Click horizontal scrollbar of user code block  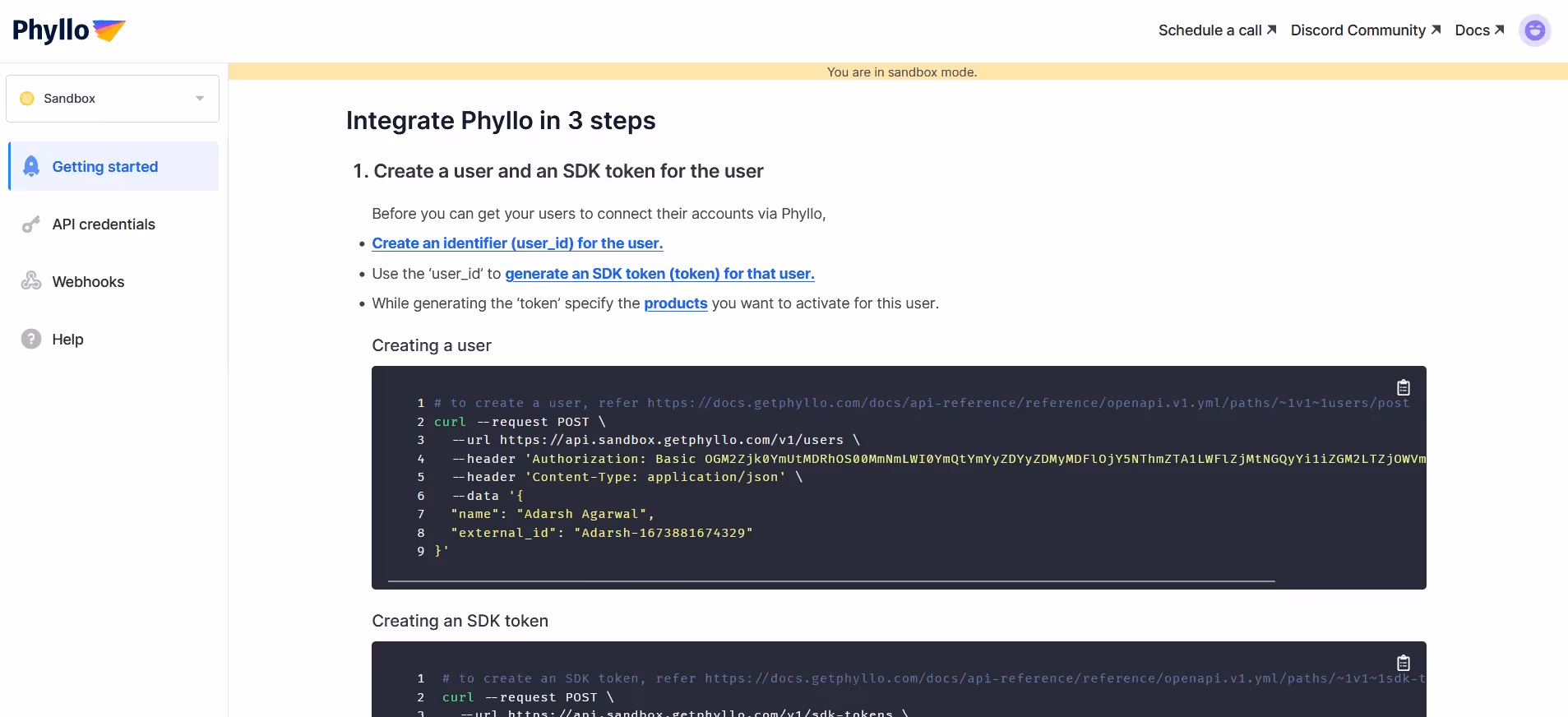click(831, 581)
